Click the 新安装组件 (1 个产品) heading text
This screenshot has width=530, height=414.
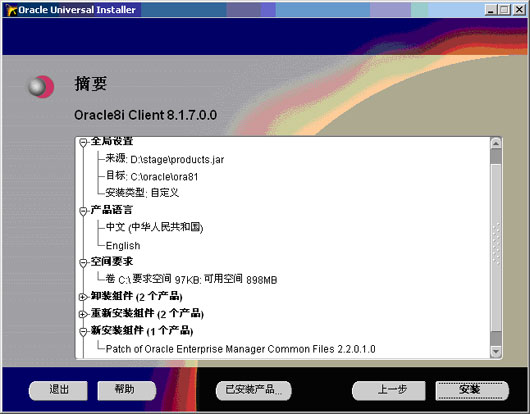coord(142,331)
